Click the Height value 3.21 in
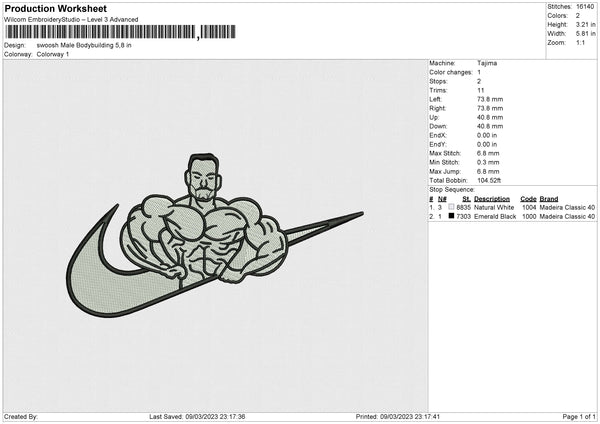Viewport: 600px width, 424px height. 585,24
